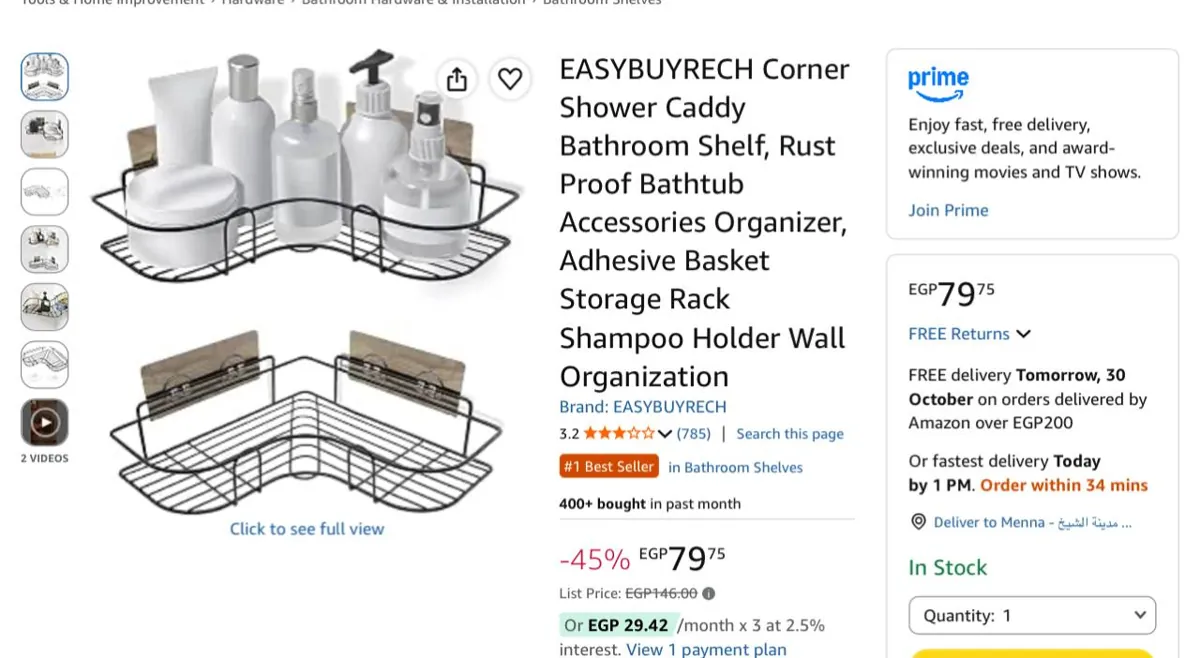This screenshot has height=658, width=1200.
Task: Open the 785 ratings link
Action: pyautogui.click(x=694, y=434)
